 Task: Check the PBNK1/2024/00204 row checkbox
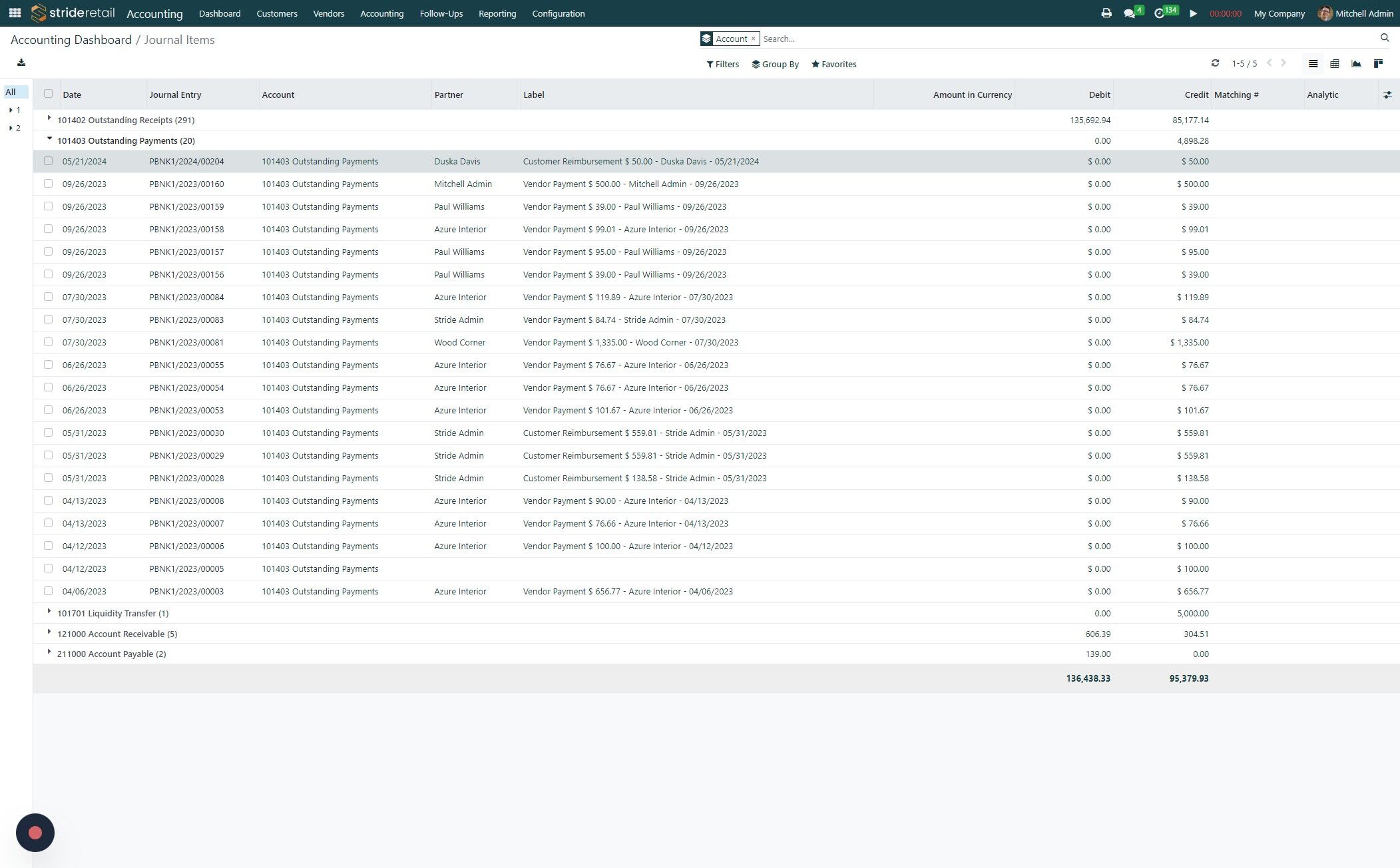[x=48, y=161]
